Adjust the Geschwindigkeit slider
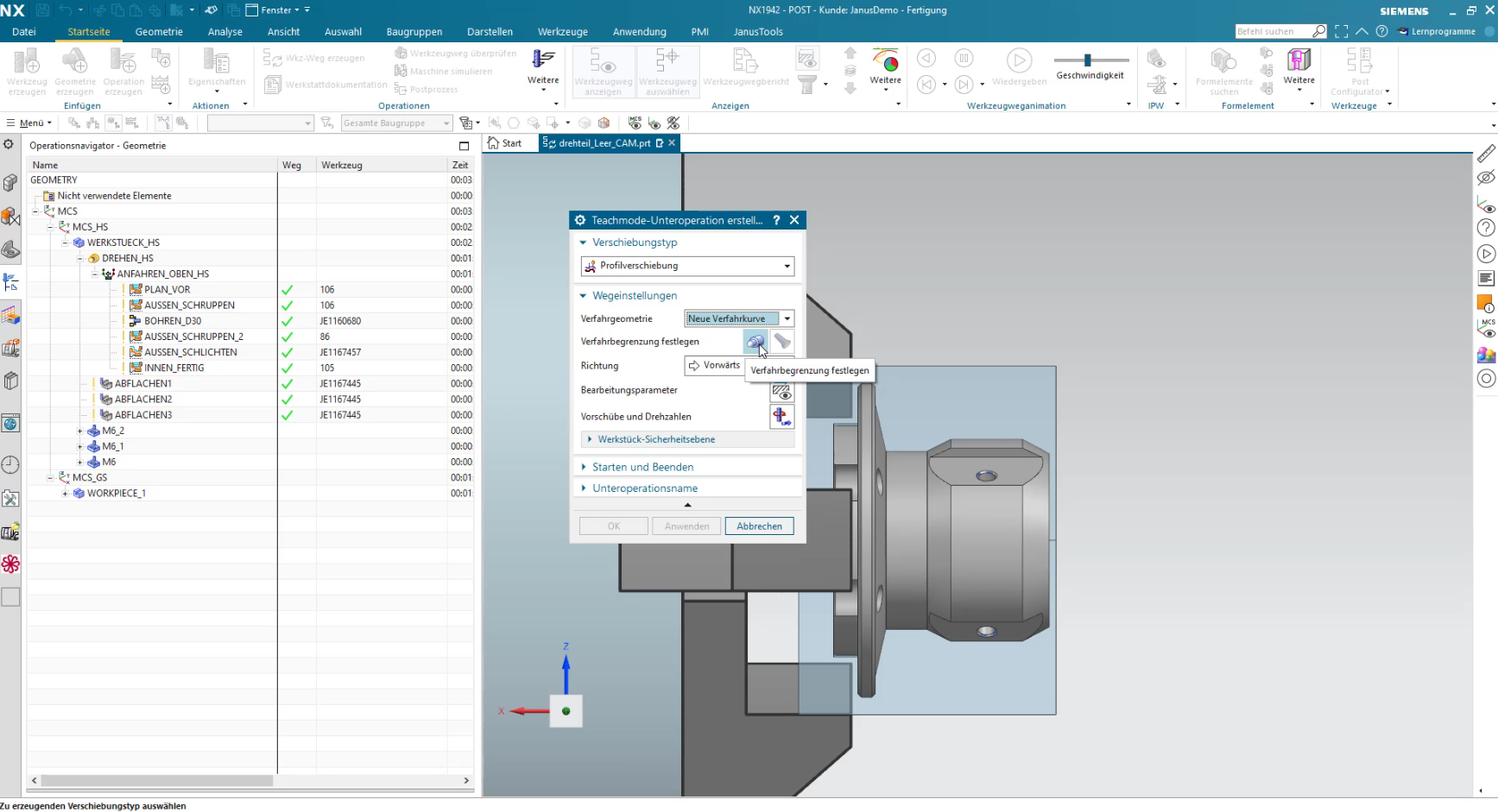 (1088, 60)
